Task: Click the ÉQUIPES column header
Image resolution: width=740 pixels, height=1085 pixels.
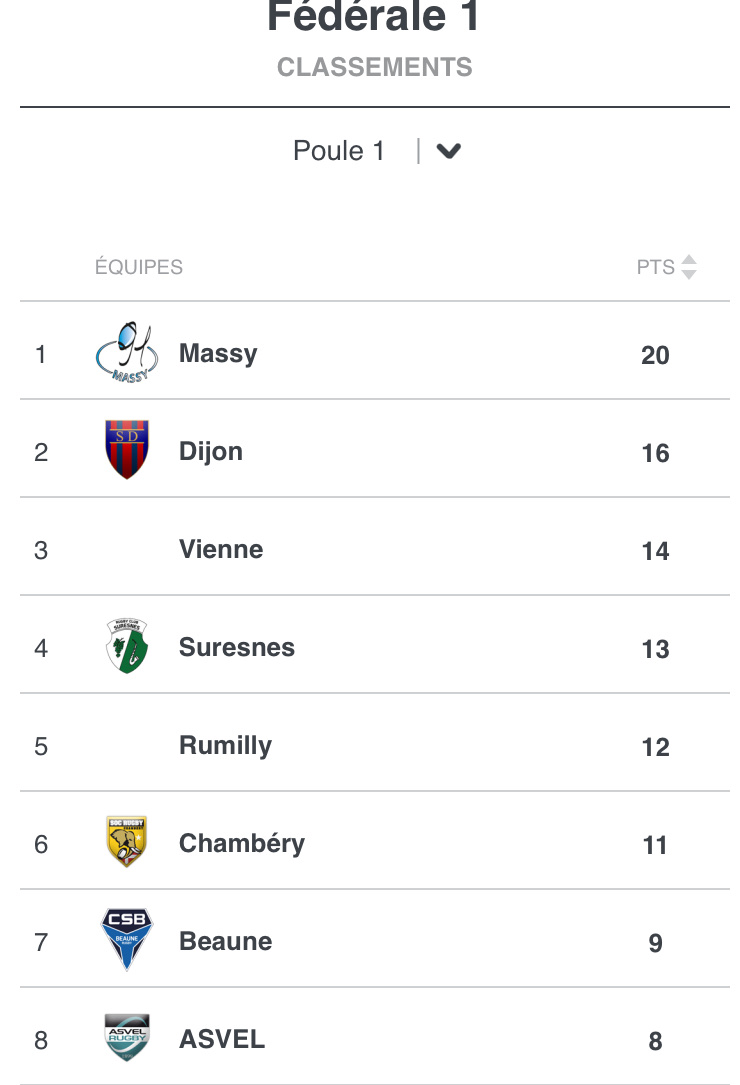Action: (x=139, y=267)
